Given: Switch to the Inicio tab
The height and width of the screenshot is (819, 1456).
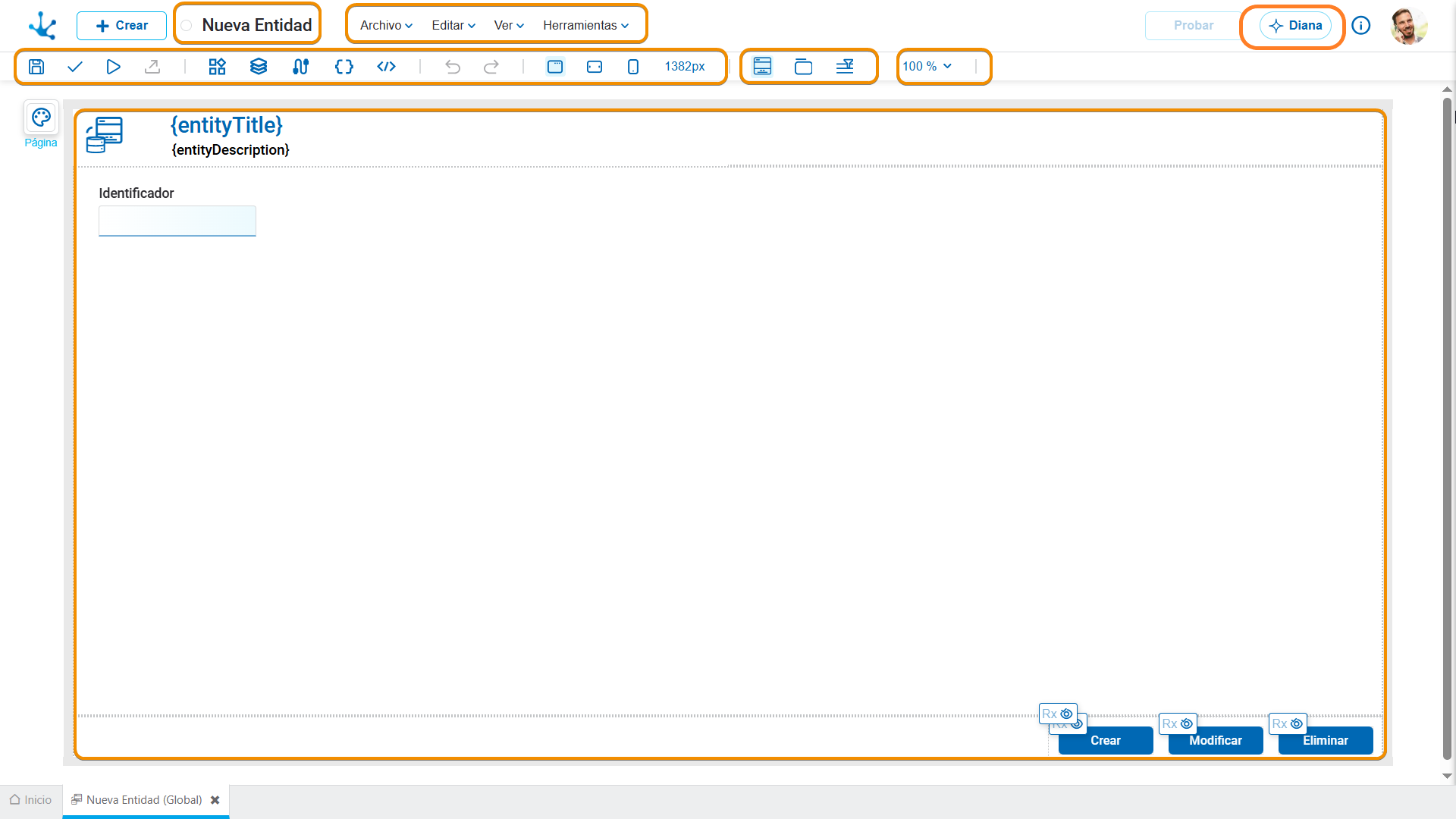Looking at the screenshot, I should click(x=31, y=800).
